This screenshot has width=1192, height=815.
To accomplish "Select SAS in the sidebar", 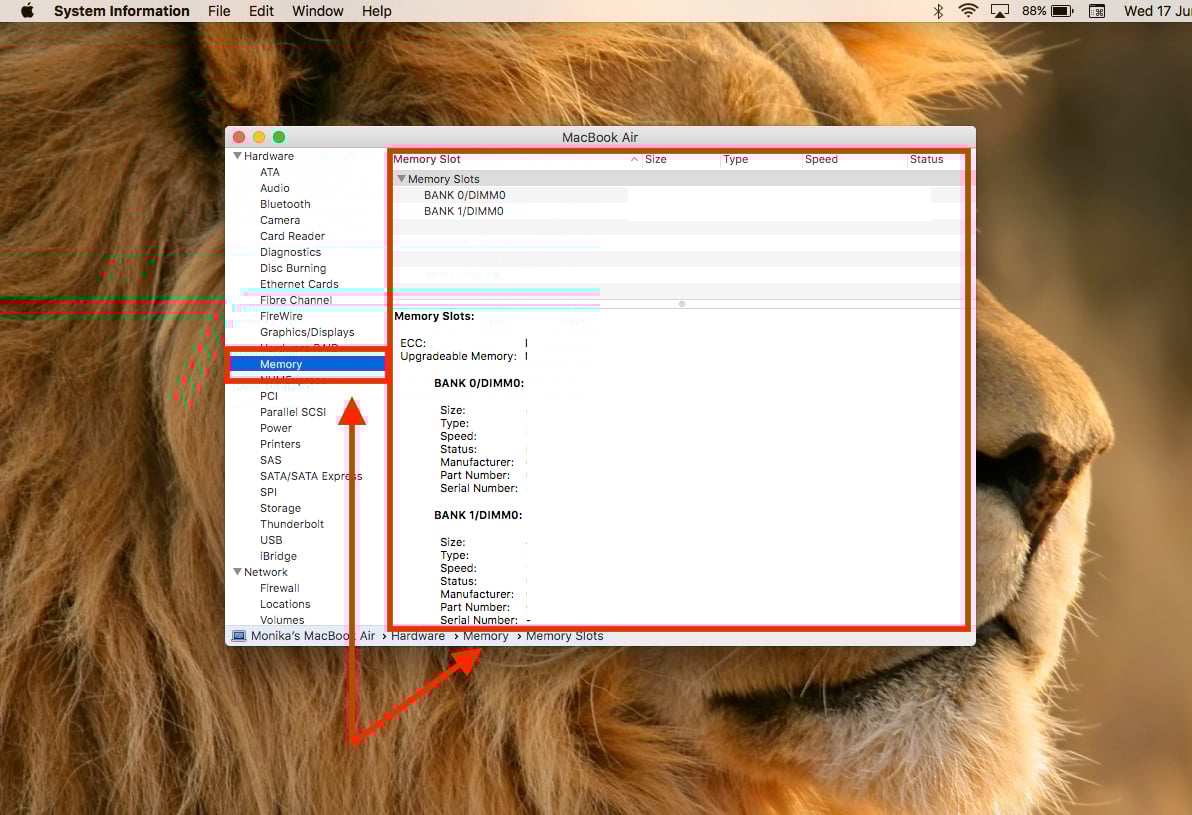I will click(271, 459).
